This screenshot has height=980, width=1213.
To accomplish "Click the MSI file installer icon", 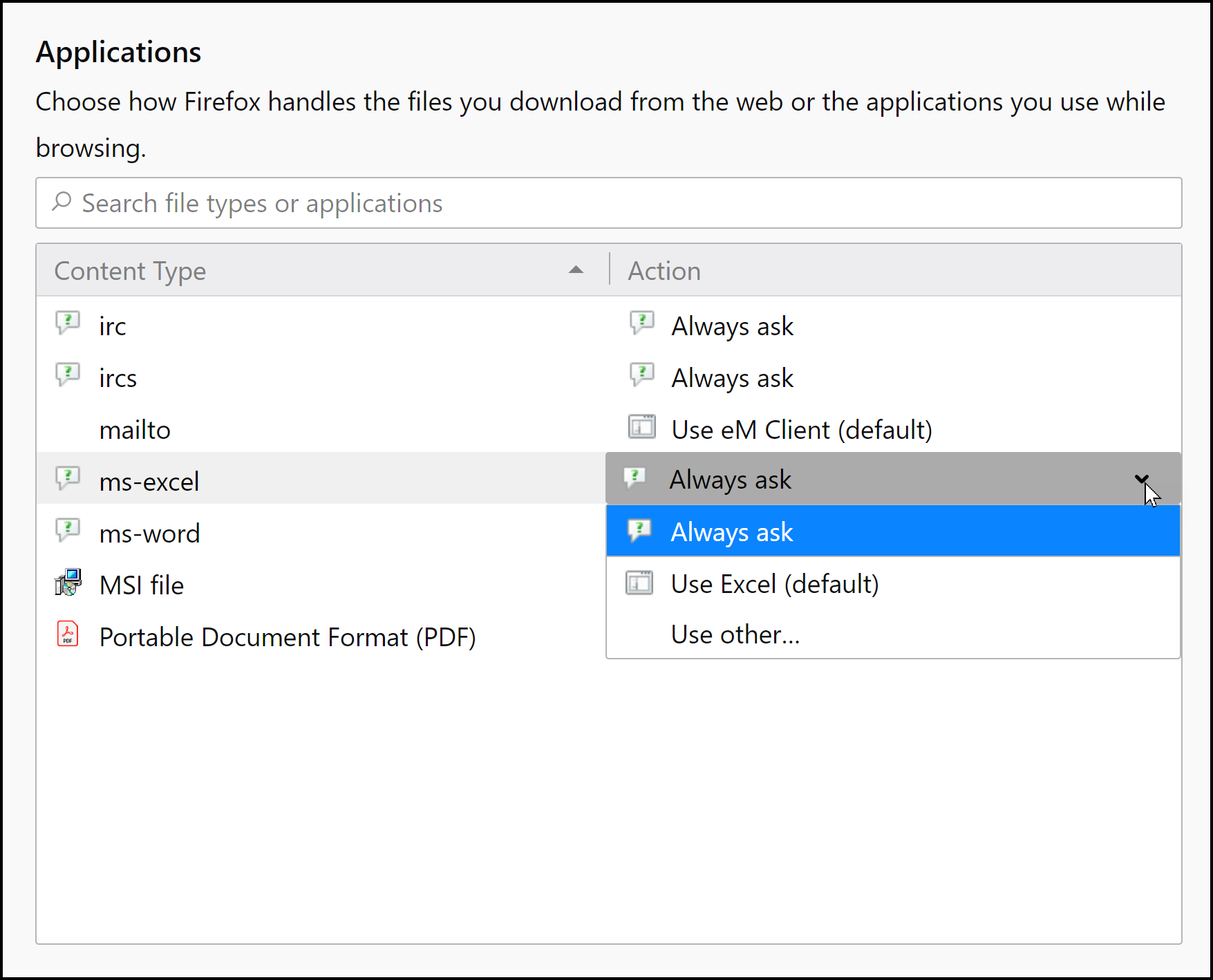I will tap(68, 583).
